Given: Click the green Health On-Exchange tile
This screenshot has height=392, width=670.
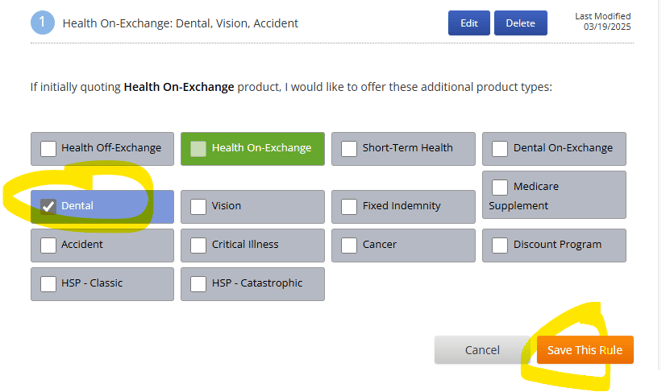Looking at the screenshot, I should (x=253, y=149).
